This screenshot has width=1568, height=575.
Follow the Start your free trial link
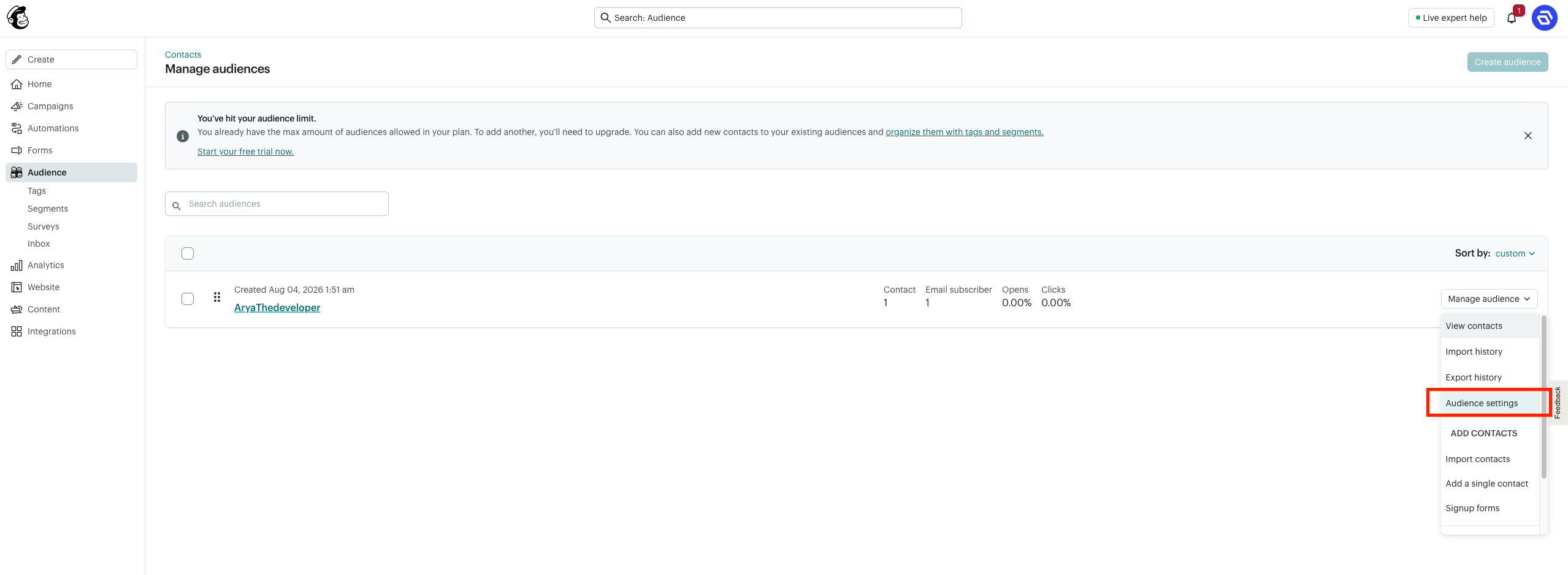245,152
